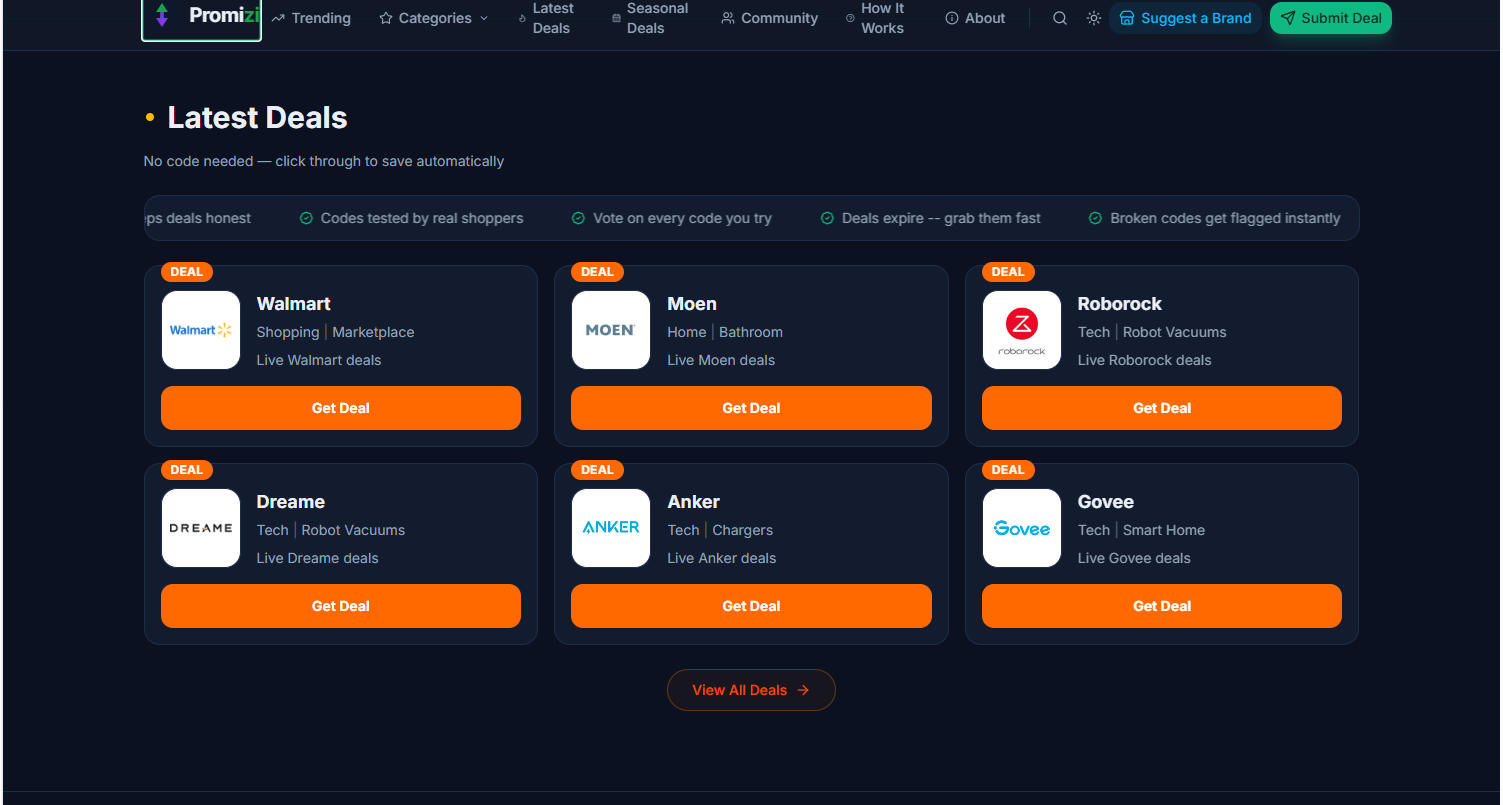This screenshot has height=805, width=1503.
Task: Click the Govee logo thumbnail
Action: (x=1022, y=528)
